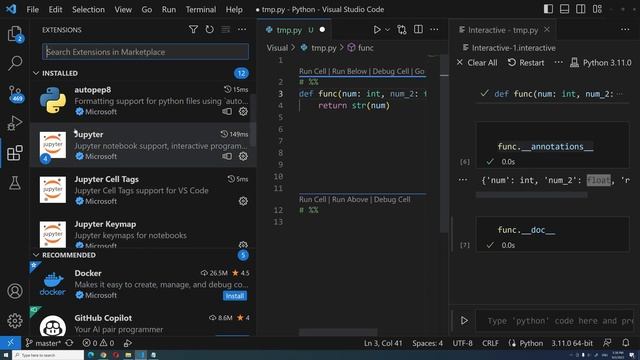The image size is (640, 360).
Task: Refresh the extensions list
Action: [x=209, y=29]
